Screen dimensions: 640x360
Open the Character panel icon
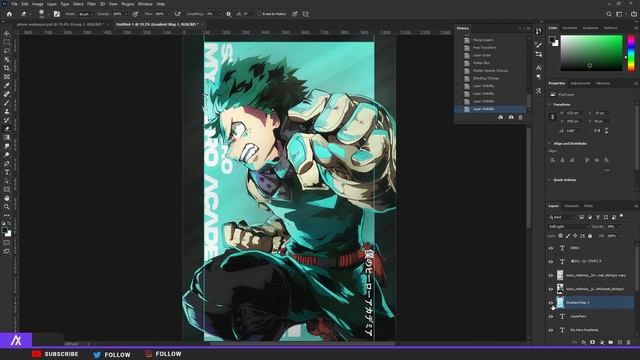pyautogui.click(x=539, y=68)
